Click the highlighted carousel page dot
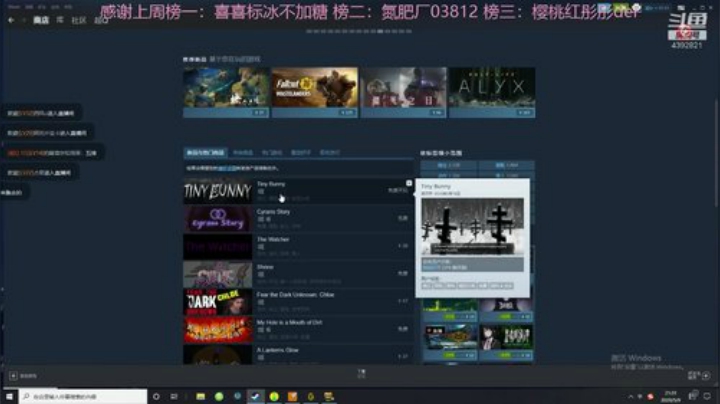720x404 pixels. click(380, 32)
